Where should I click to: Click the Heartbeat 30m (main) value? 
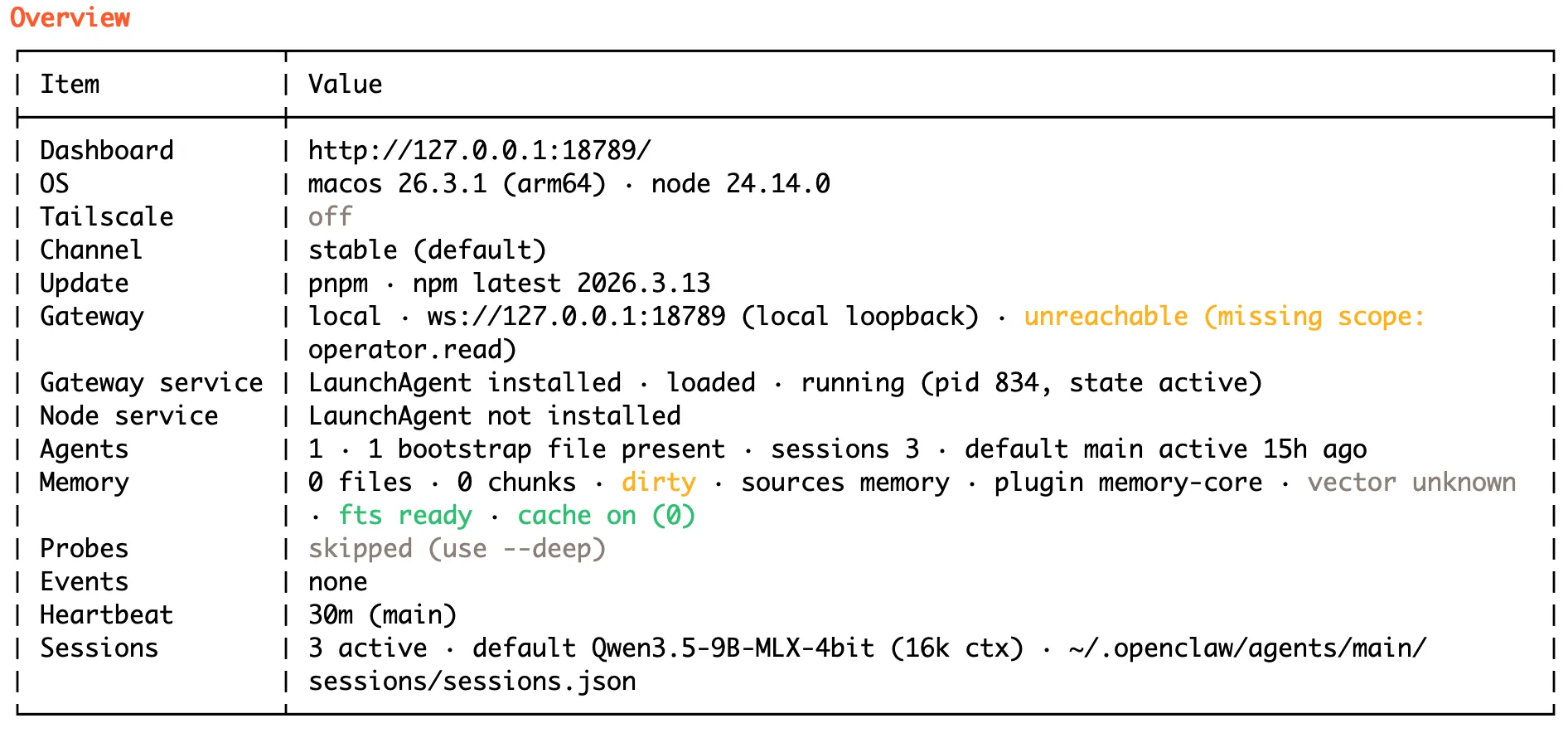(382, 614)
